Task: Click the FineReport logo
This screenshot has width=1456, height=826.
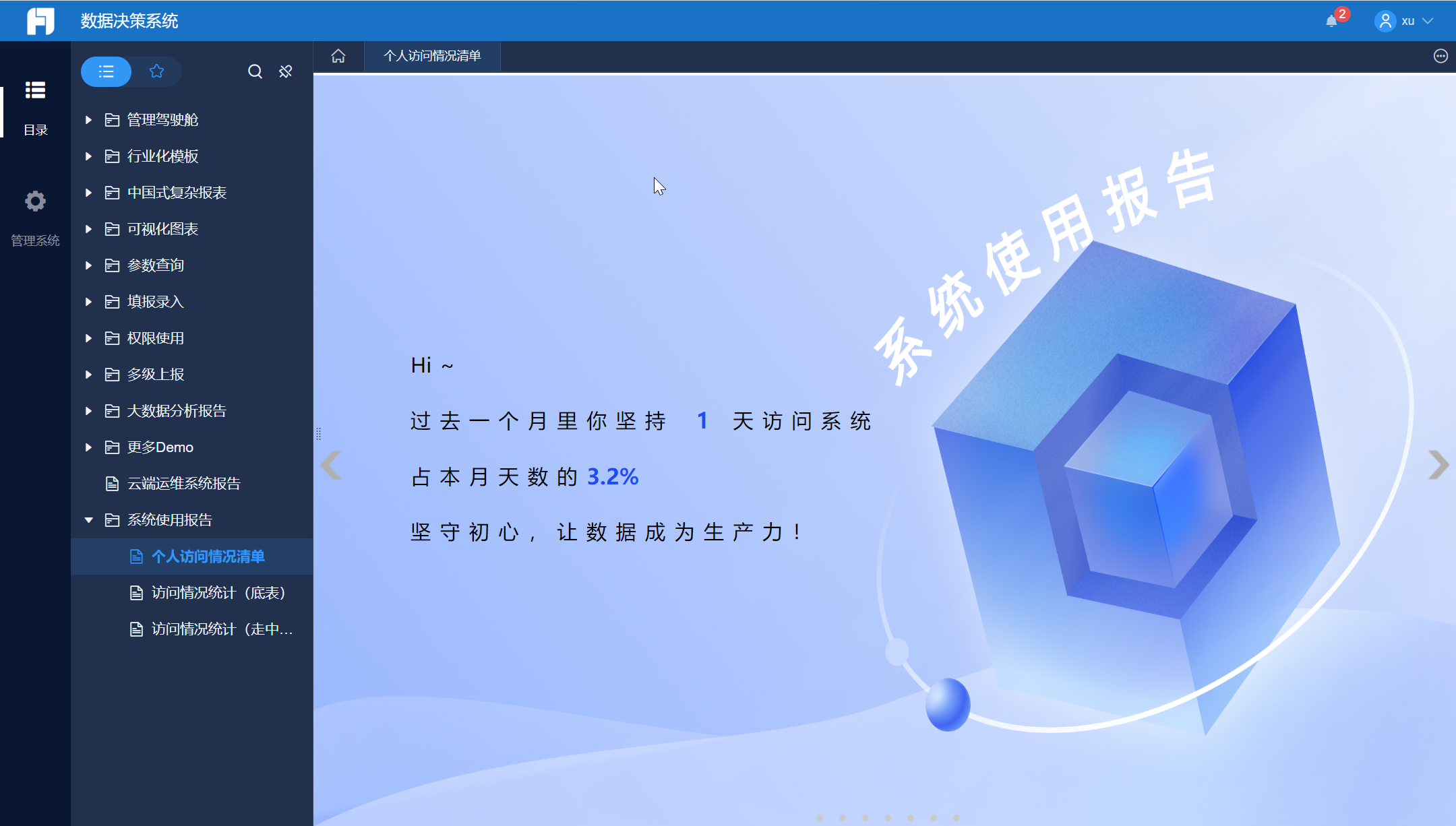Action: (x=40, y=21)
